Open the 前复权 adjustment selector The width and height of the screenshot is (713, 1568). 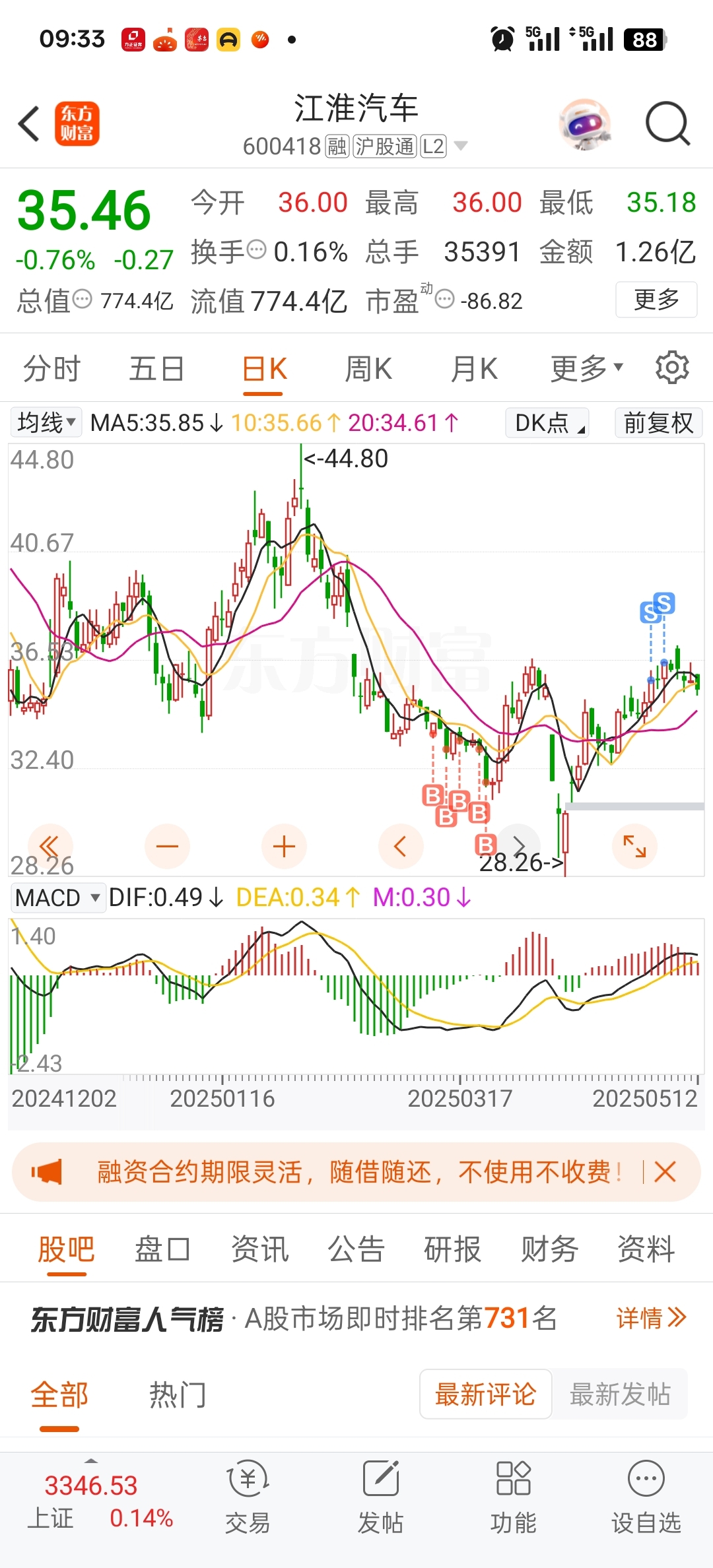[x=658, y=422]
